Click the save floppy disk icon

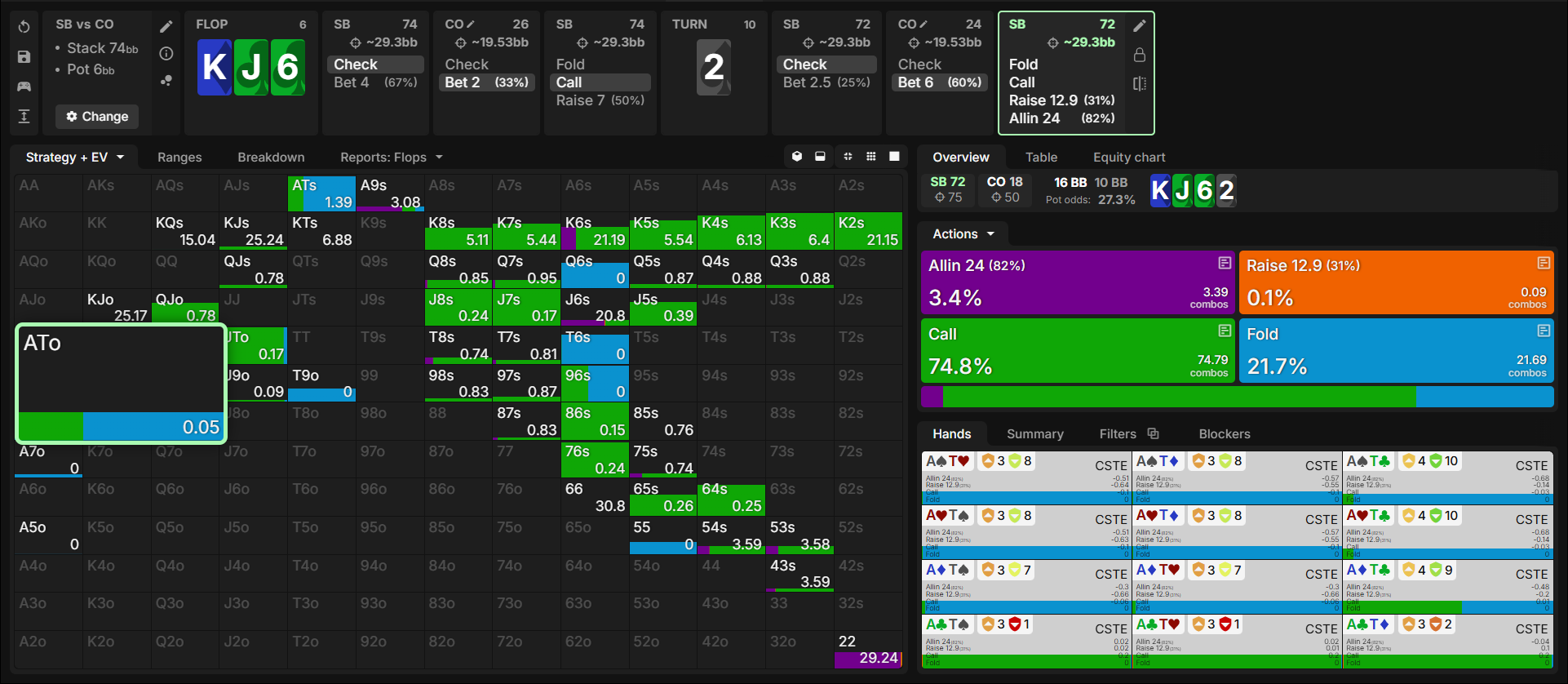click(24, 56)
